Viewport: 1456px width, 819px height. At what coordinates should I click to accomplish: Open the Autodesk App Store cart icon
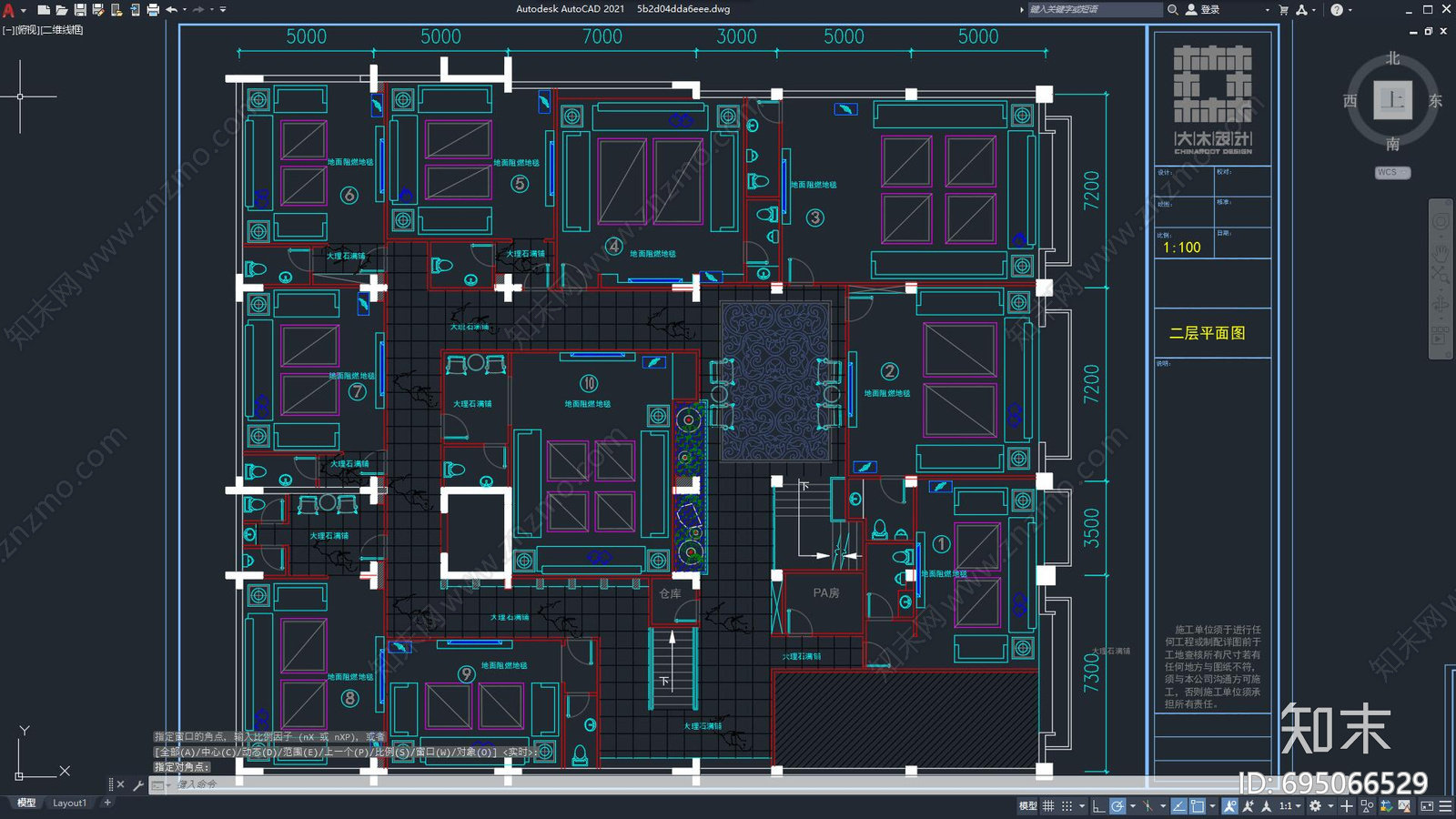[x=1284, y=9]
